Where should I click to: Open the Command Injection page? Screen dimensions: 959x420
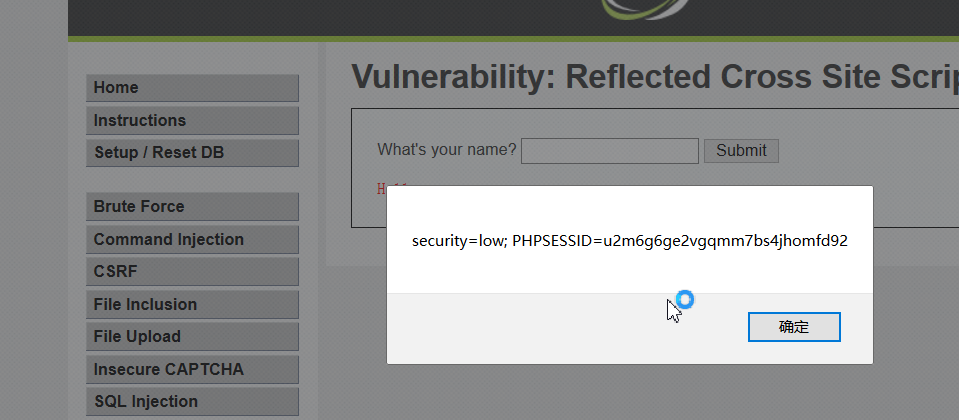(192, 239)
